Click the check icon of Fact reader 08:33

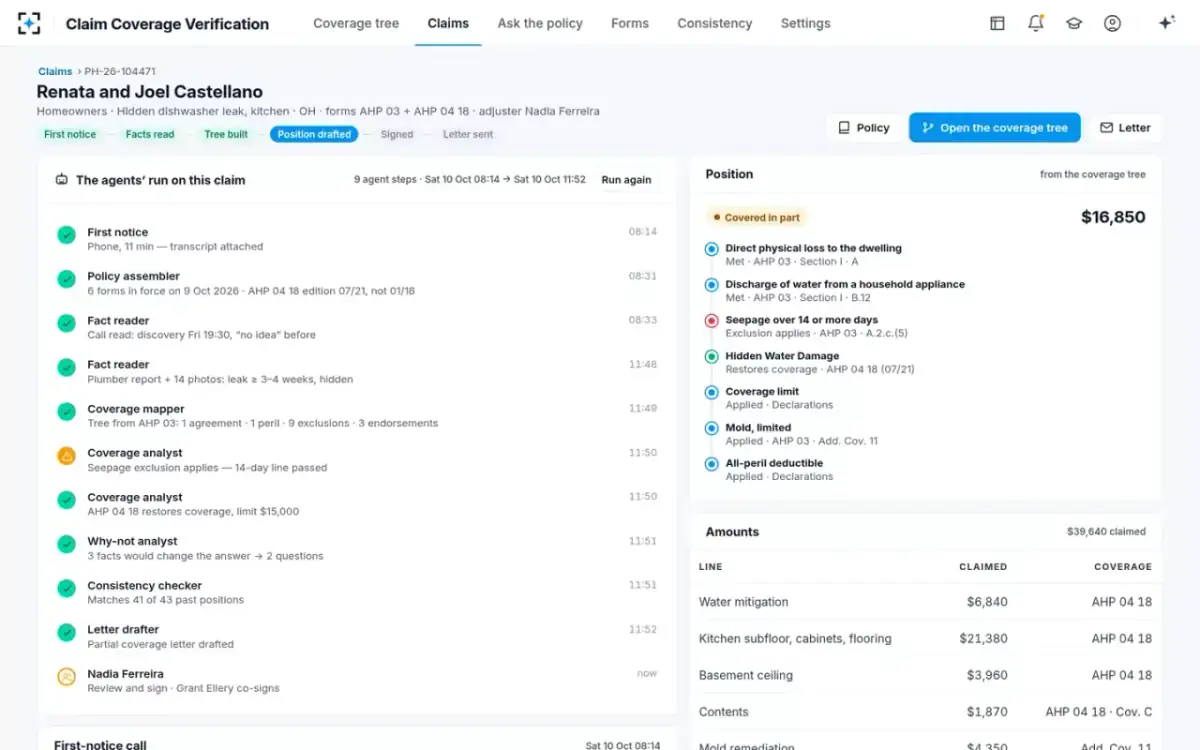coord(66,323)
